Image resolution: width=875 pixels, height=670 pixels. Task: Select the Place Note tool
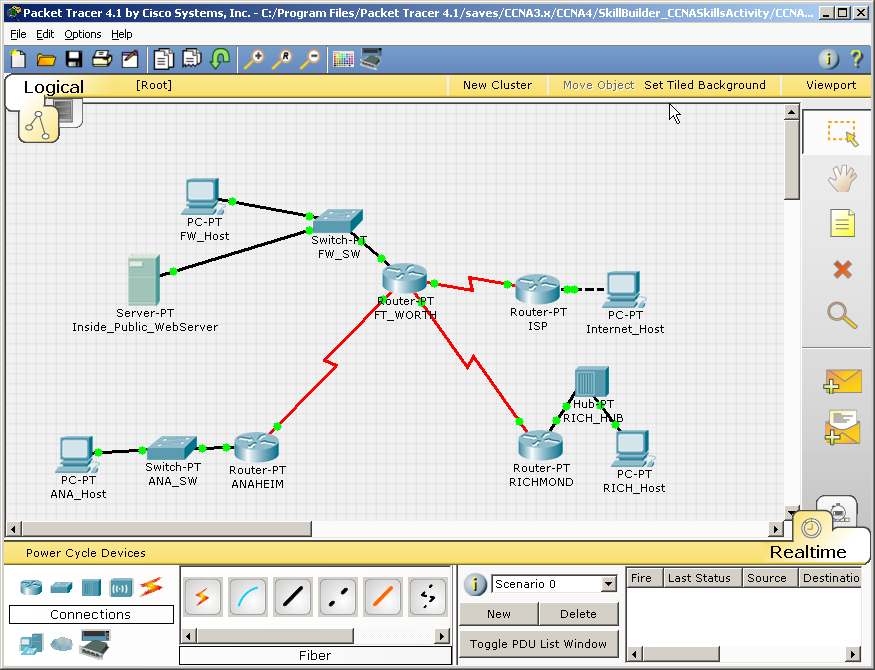pyautogui.click(x=842, y=223)
